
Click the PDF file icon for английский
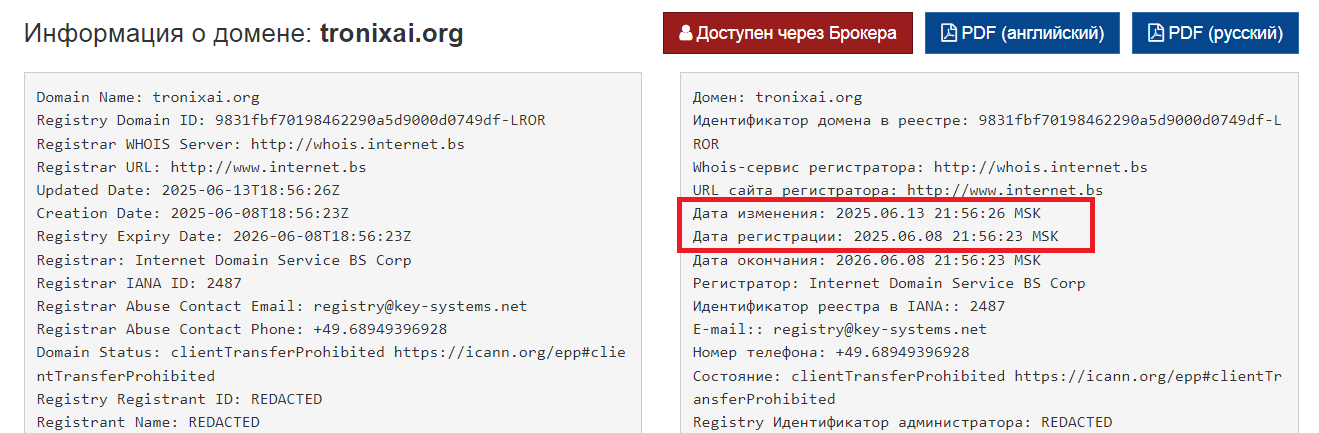click(x=949, y=33)
